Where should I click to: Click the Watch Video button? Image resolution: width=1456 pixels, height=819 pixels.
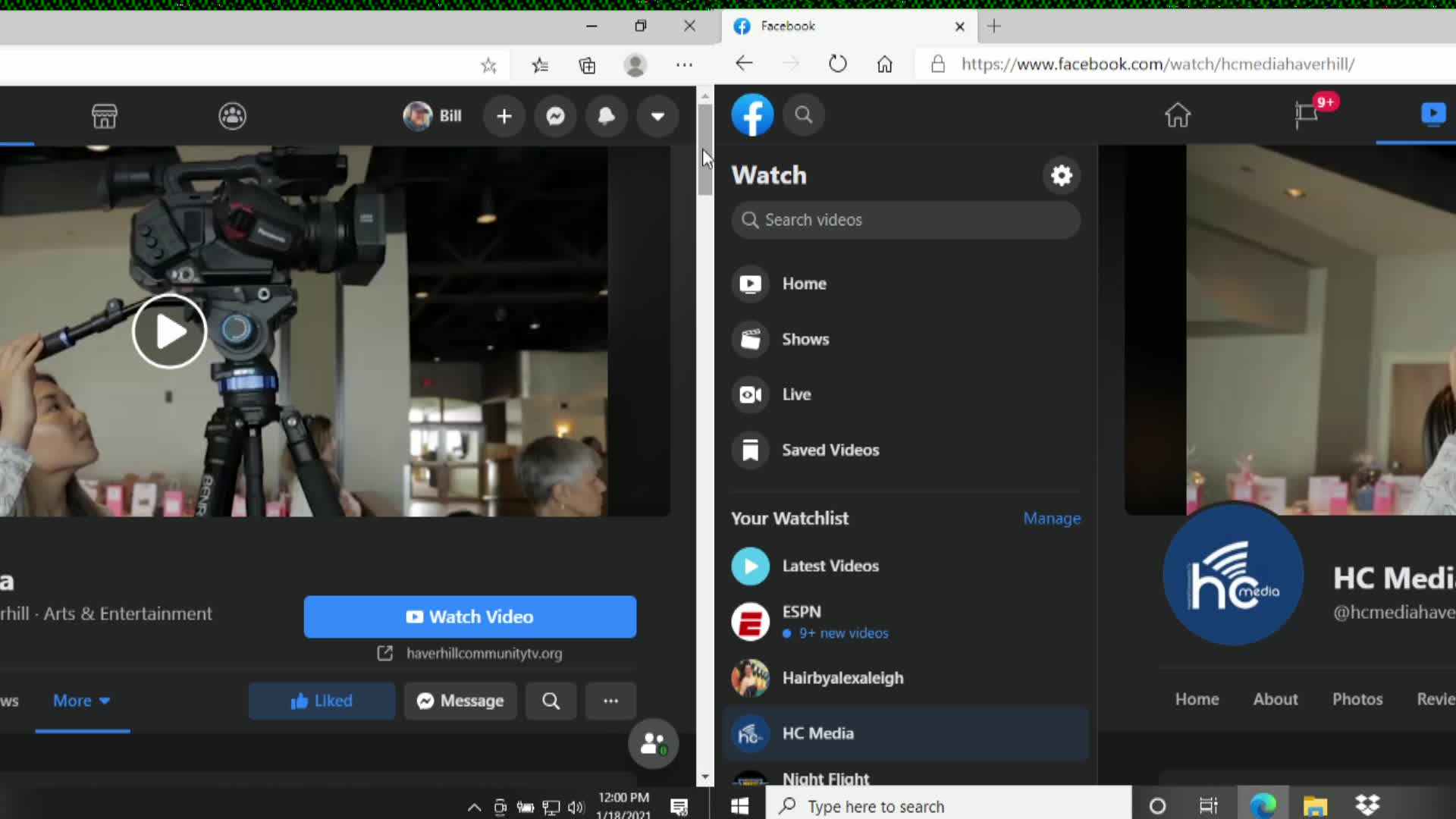[x=470, y=617]
